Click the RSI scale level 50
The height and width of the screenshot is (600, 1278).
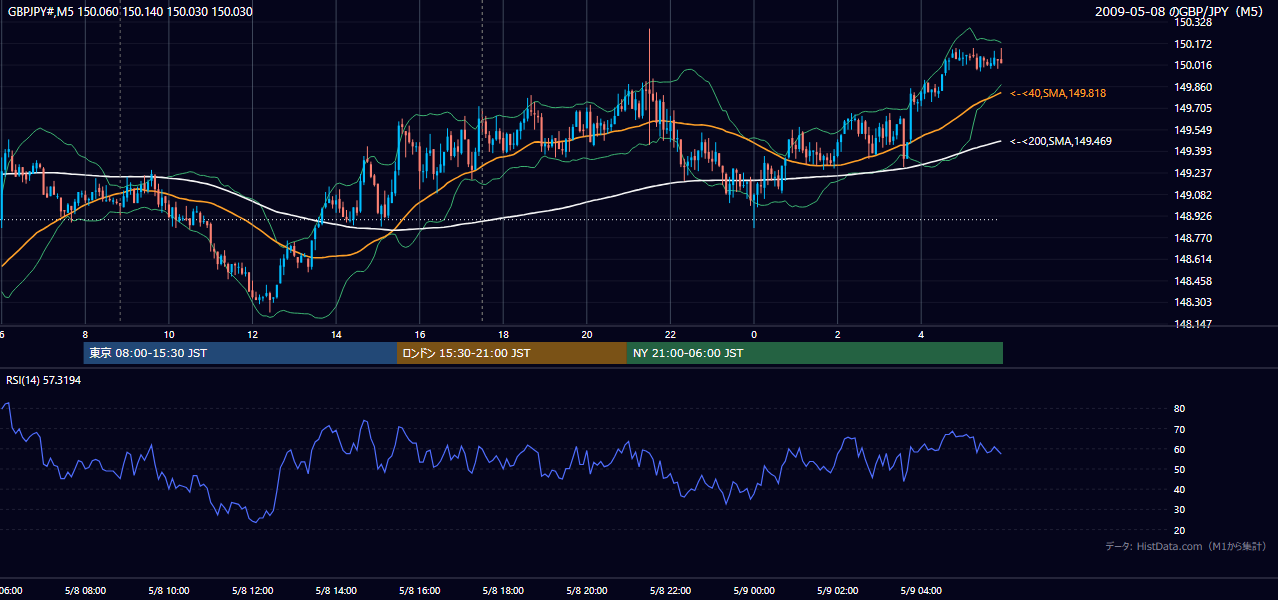coord(1179,469)
